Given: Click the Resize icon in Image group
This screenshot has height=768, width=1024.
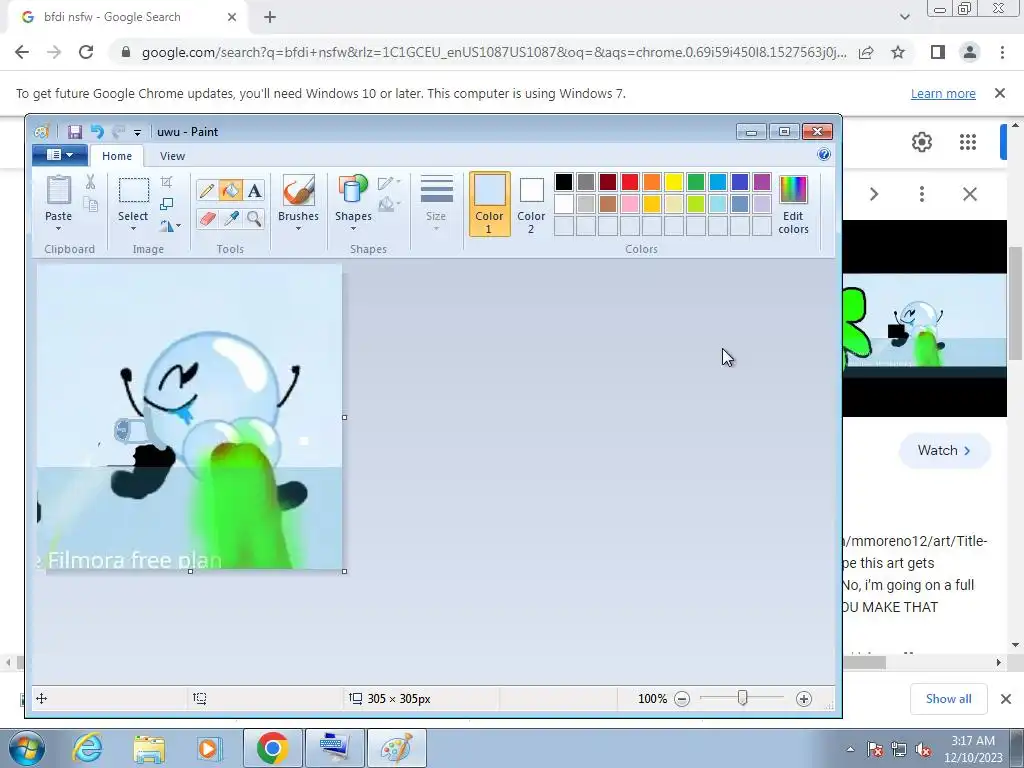Looking at the screenshot, I should pyautogui.click(x=167, y=204).
